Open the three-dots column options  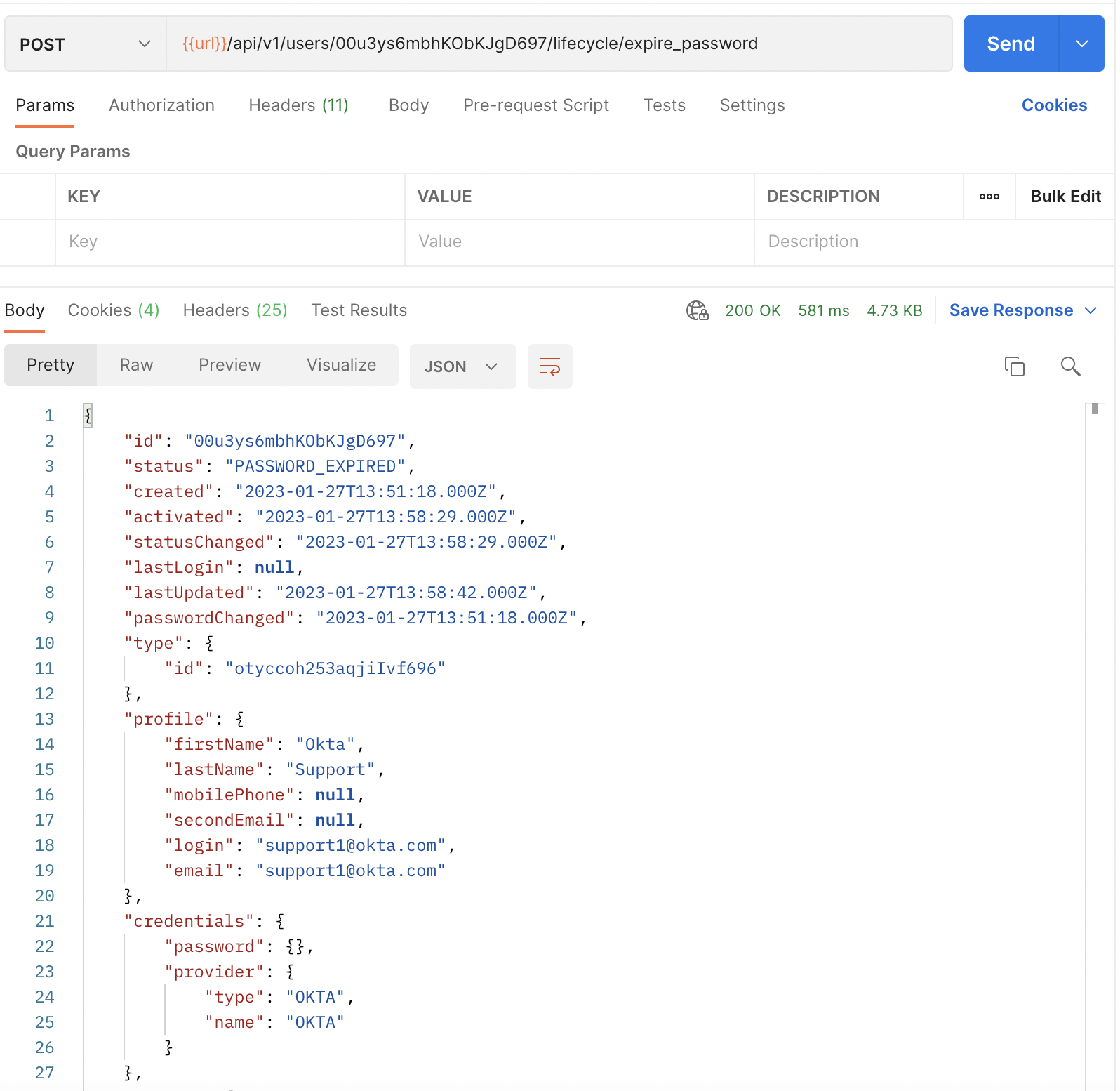click(x=989, y=197)
